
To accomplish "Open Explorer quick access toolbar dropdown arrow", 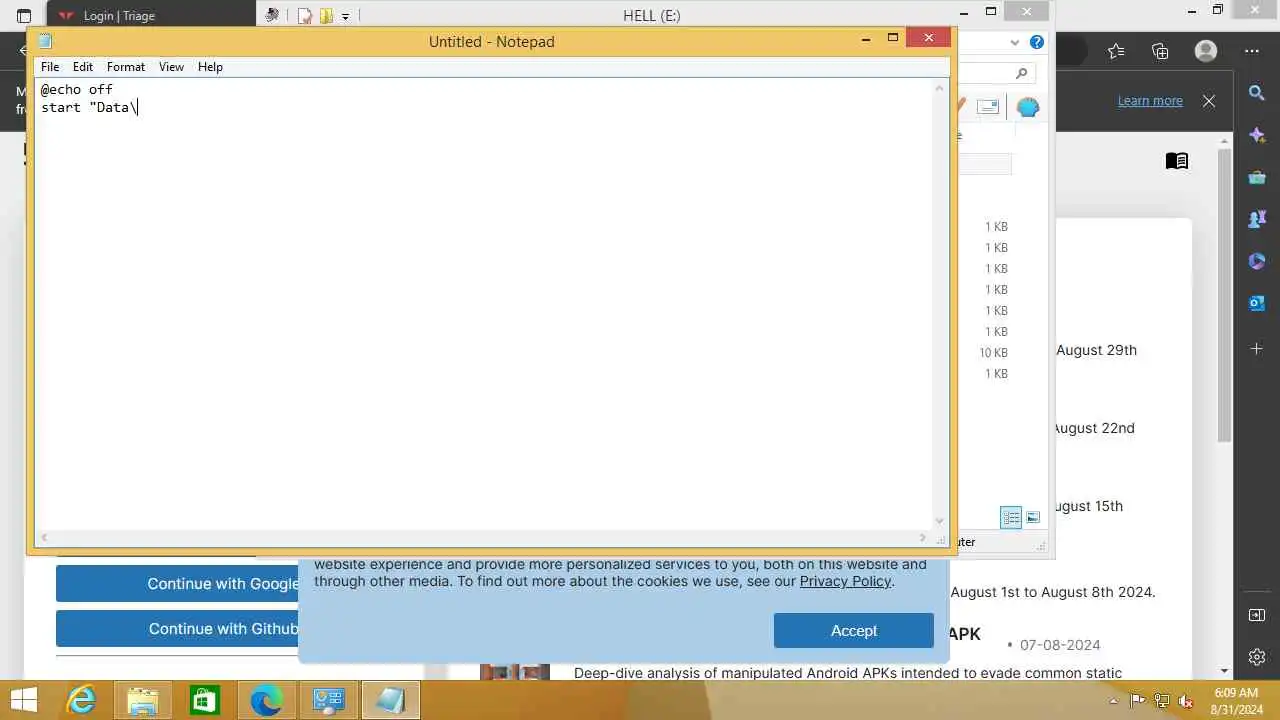I will [x=345, y=16].
